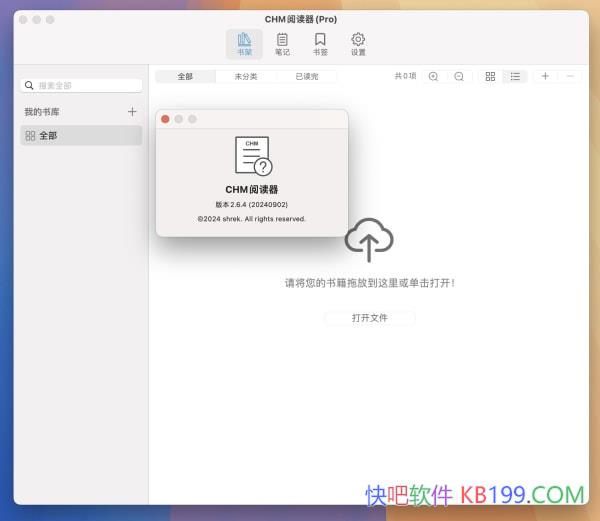Select 全部 in the library sidebar
This screenshot has height=521, width=600.
click(x=81, y=135)
